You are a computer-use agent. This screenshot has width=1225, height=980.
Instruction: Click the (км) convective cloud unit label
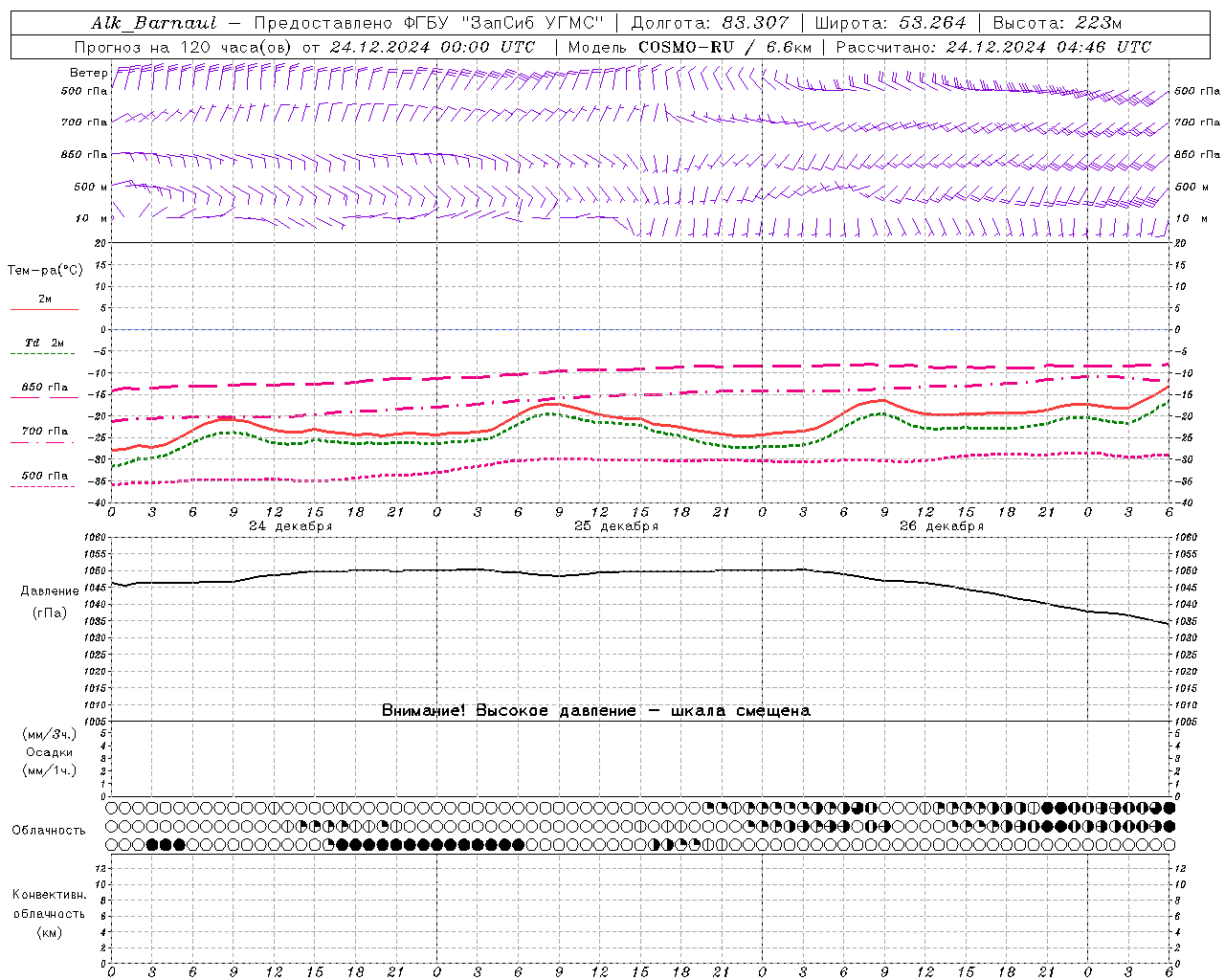50,932
